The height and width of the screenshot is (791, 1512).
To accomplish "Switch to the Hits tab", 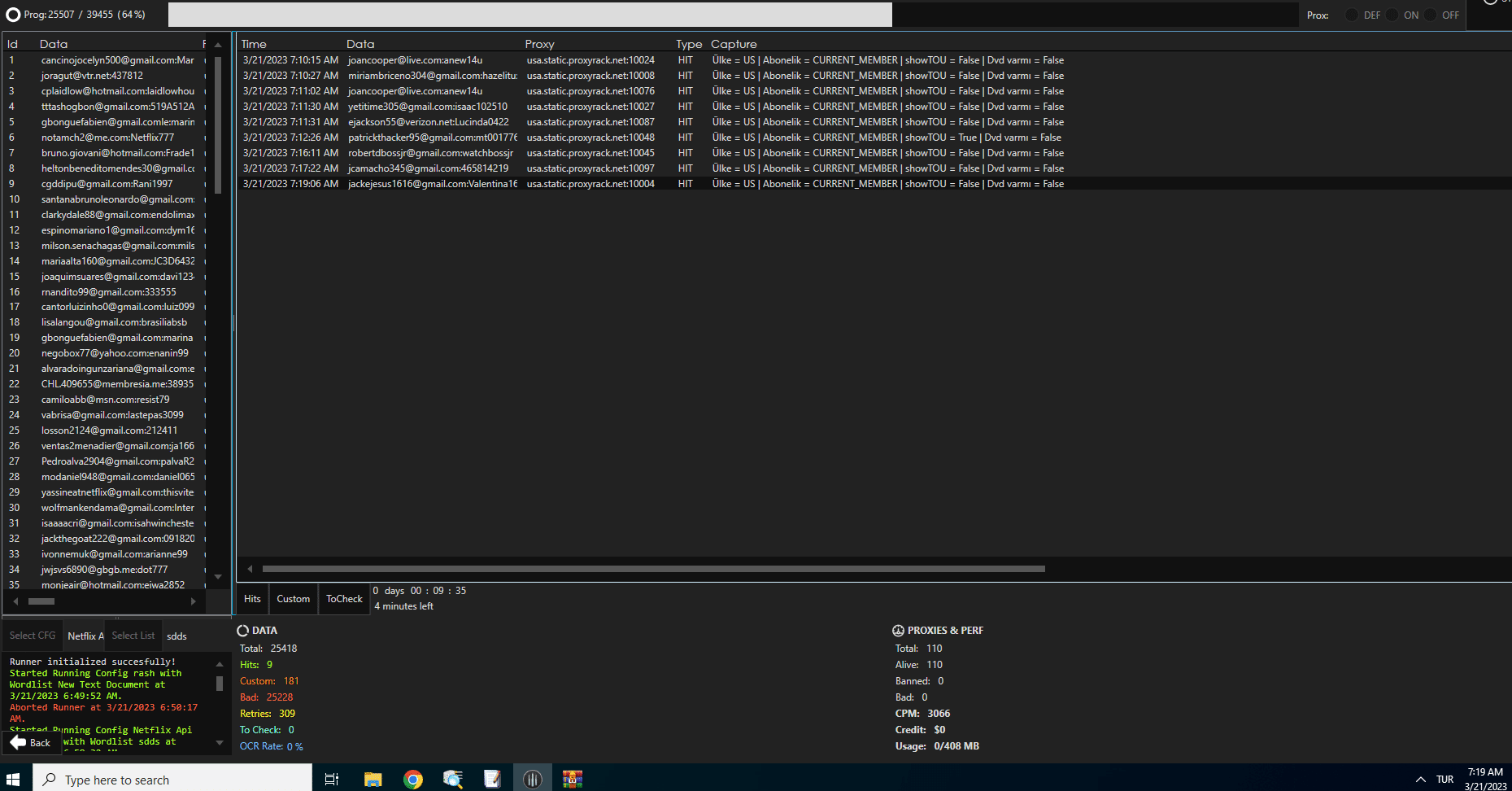I will [252, 599].
